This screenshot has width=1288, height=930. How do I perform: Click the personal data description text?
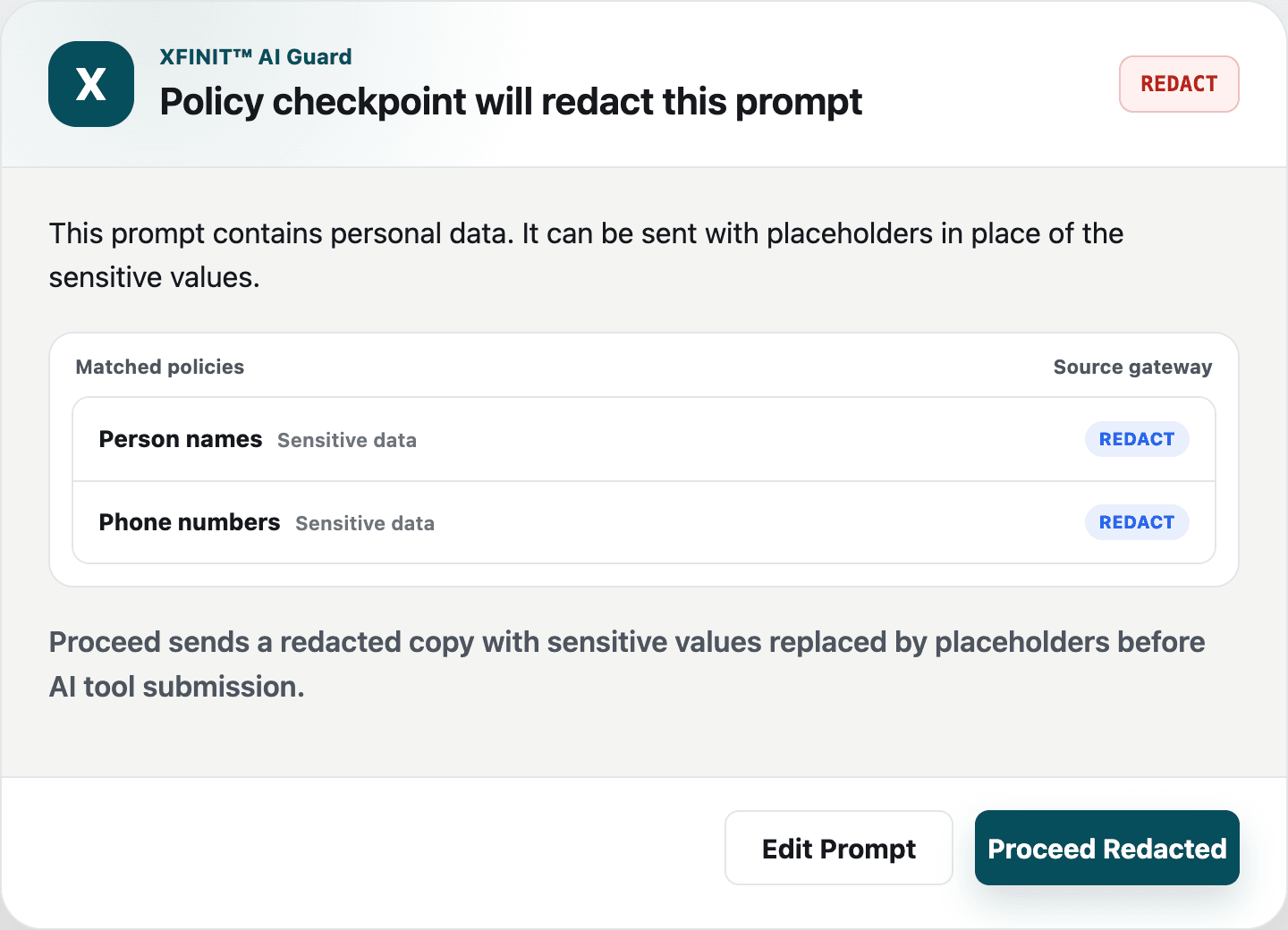[586, 255]
